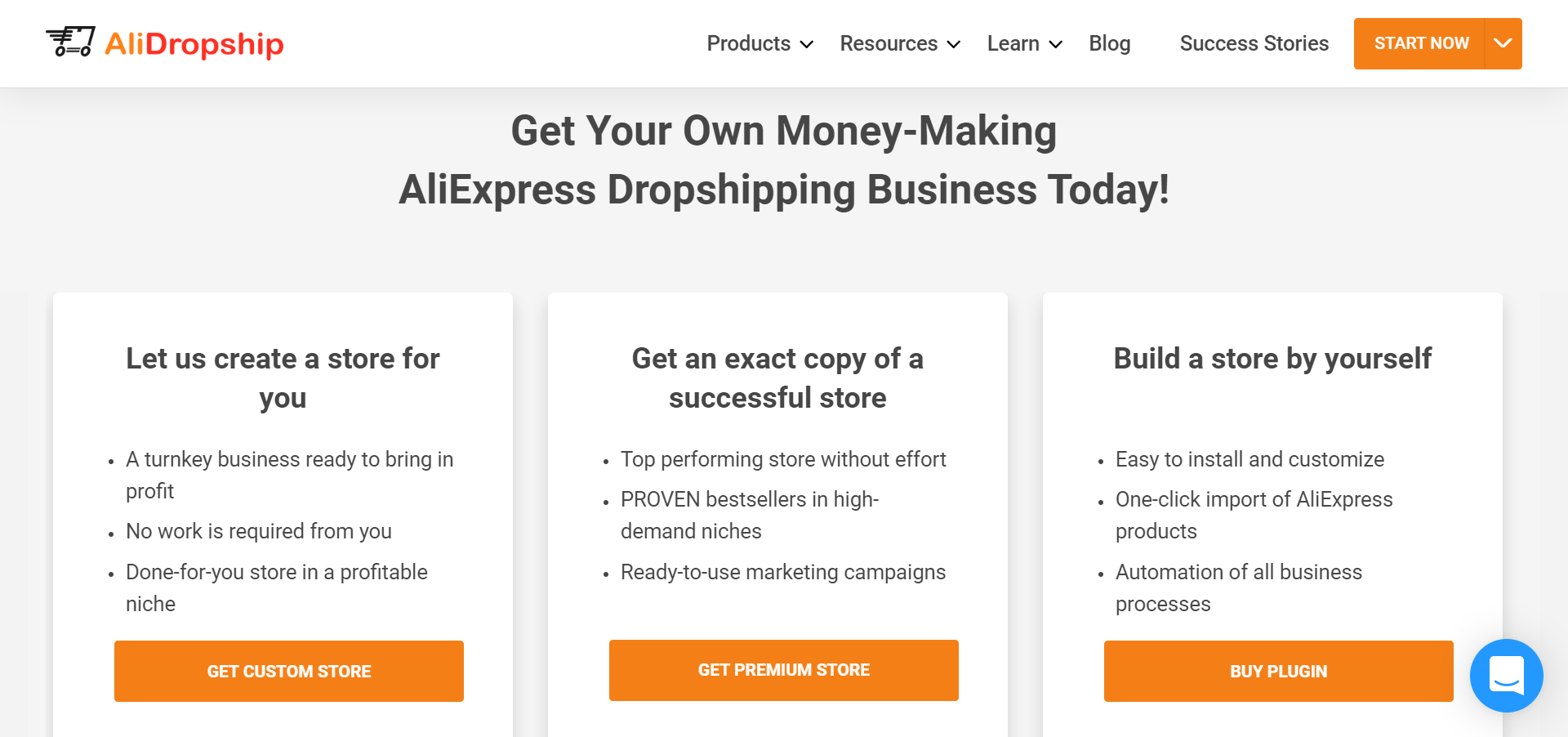This screenshot has width=1568, height=737.
Task: Expand the Products dropdown menu
Action: (759, 43)
